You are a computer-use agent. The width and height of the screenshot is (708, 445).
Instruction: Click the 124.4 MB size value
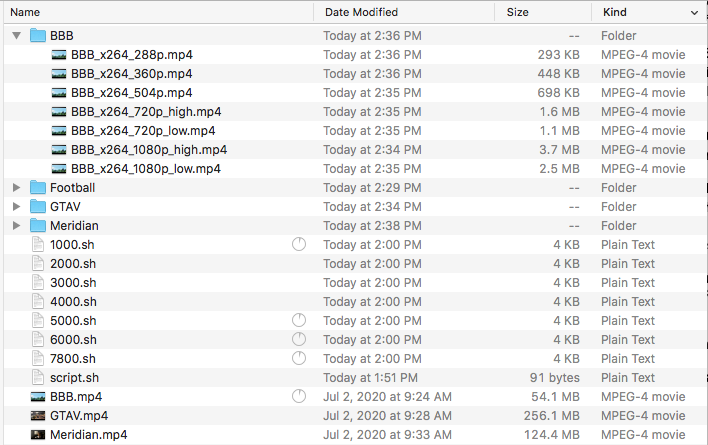pos(552,435)
